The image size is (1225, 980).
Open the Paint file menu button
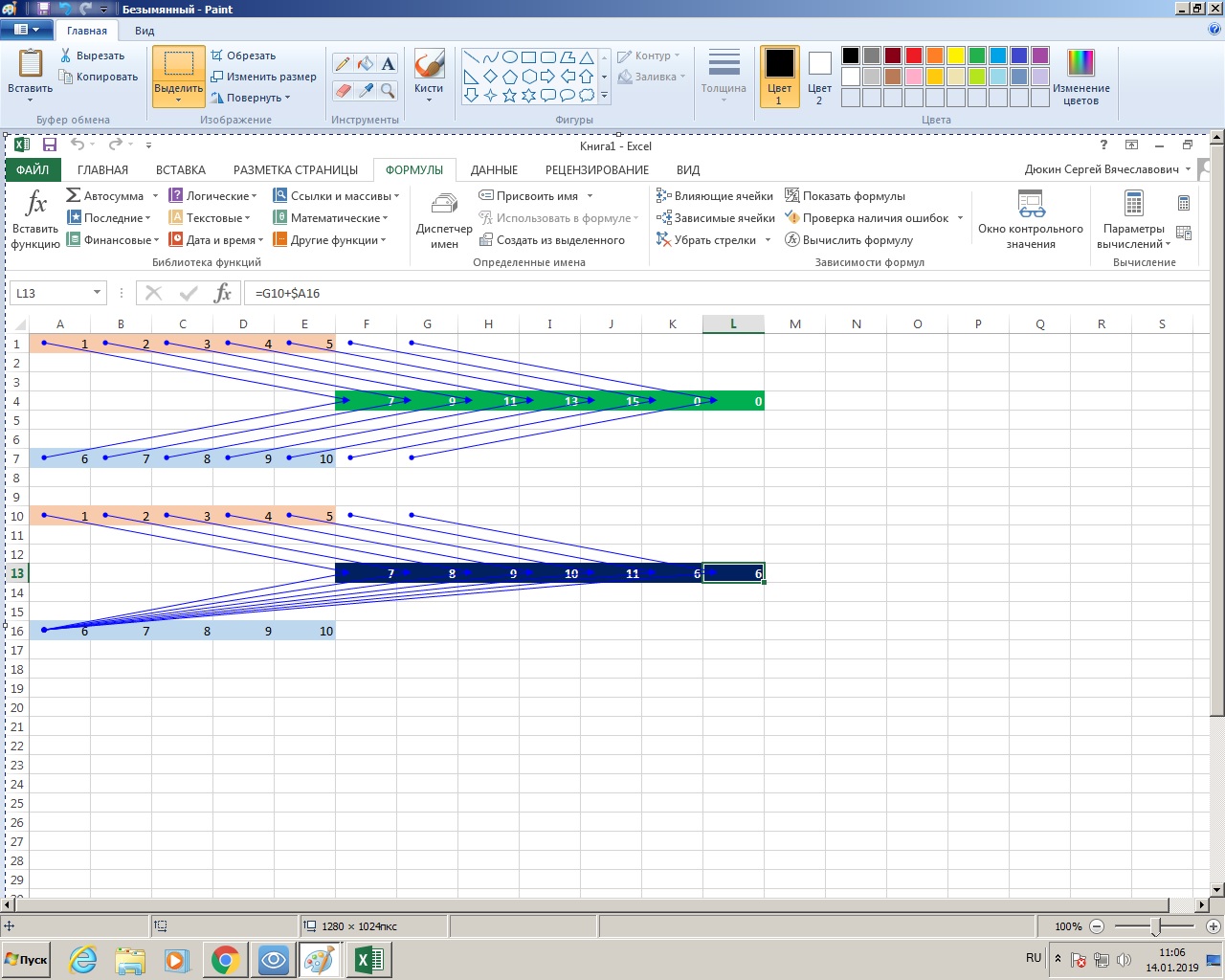(x=27, y=30)
